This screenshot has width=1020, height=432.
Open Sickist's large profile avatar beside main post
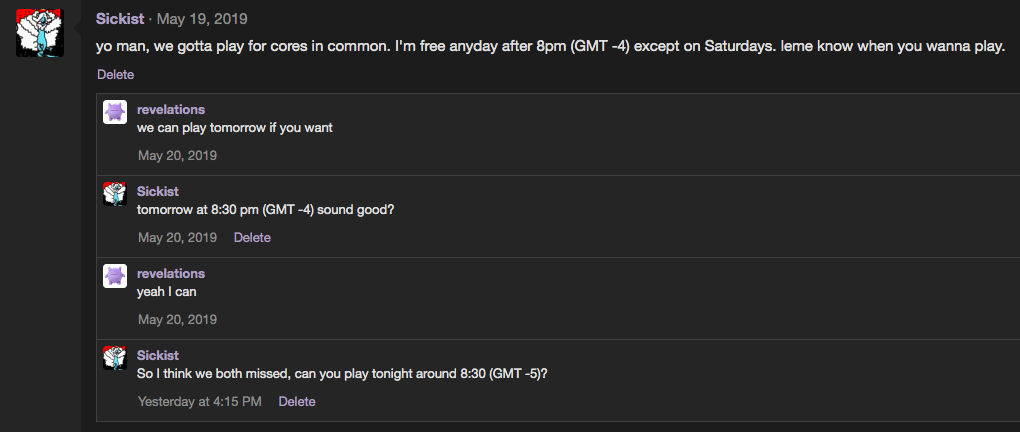click(40, 33)
